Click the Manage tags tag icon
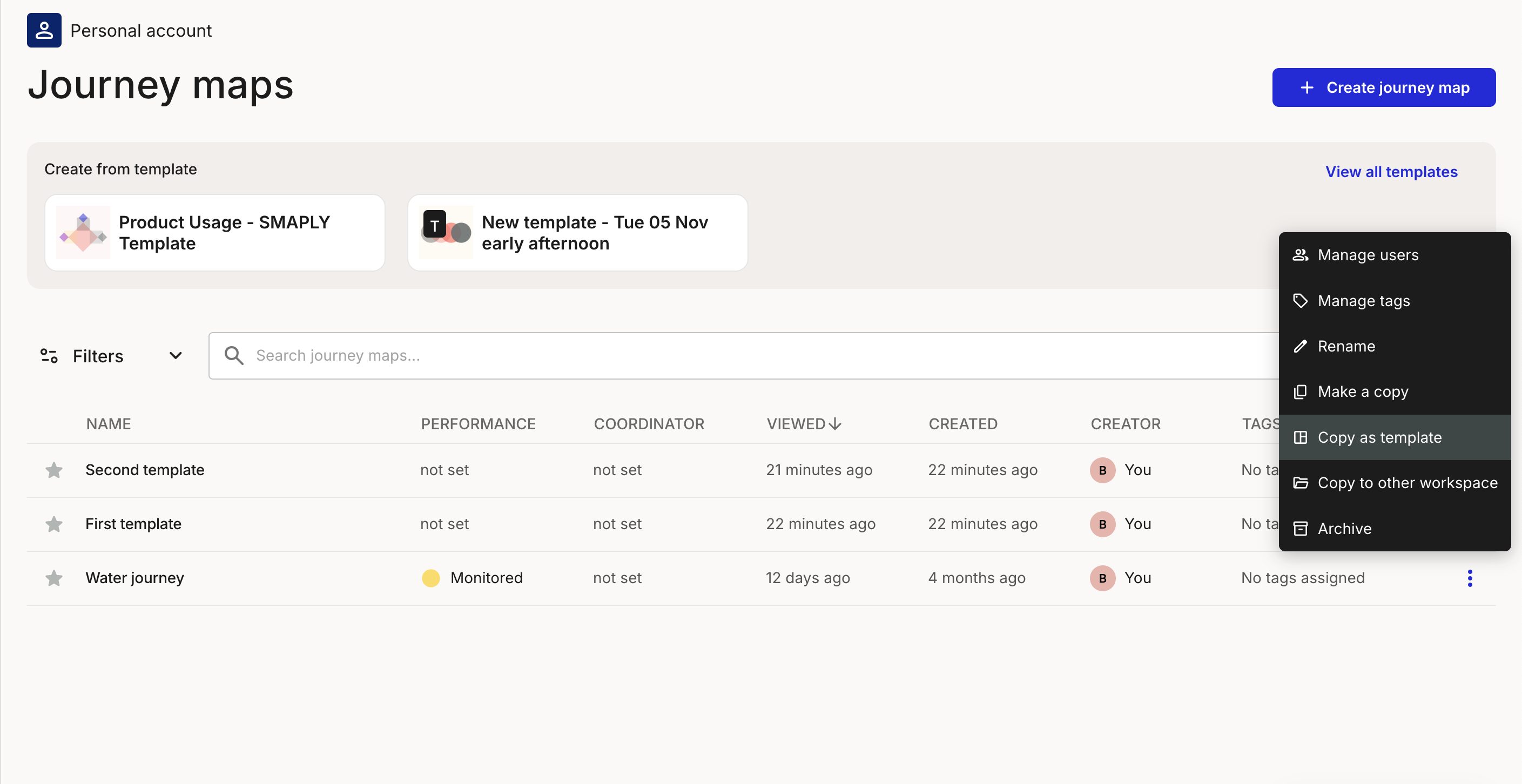Viewport: 1522px width, 784px height. (x=1300, y=301)
